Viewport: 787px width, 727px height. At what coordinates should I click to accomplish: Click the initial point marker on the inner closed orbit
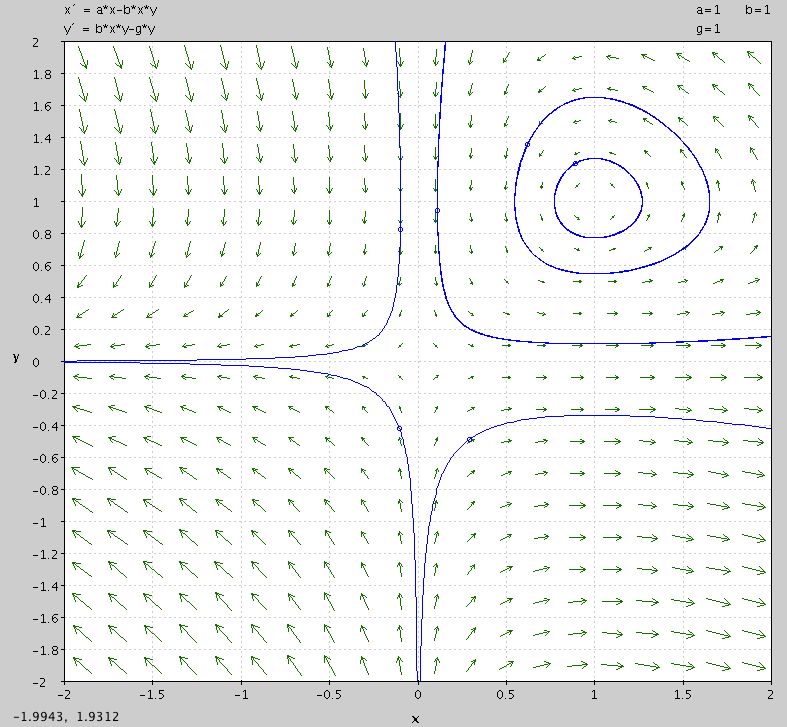575,164
